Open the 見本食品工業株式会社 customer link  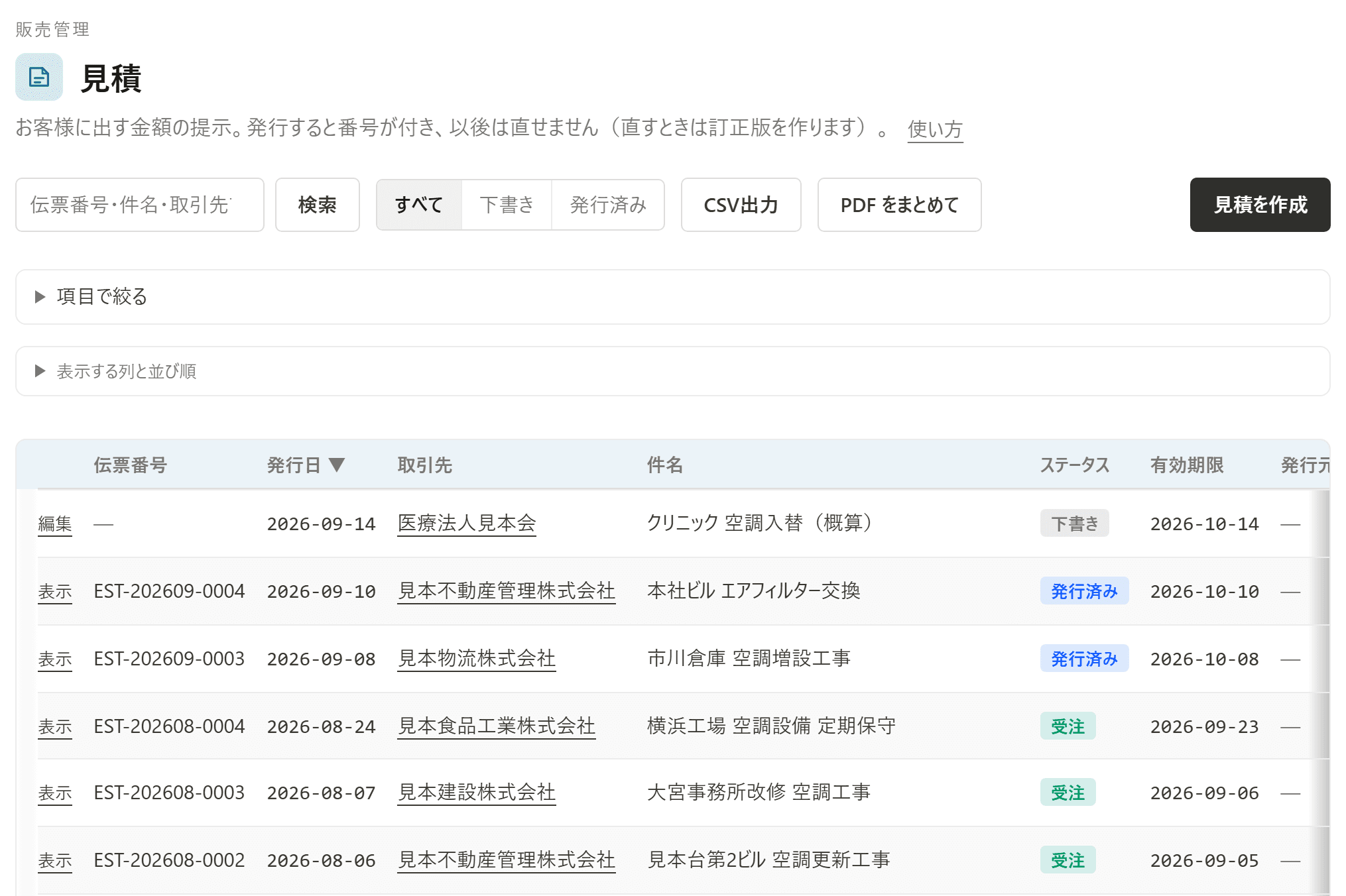pyautogui.click(x=497, y=726)
